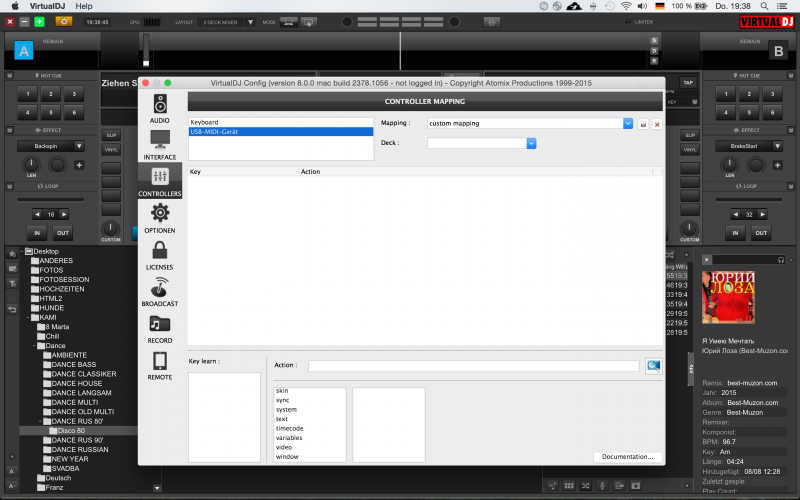Select Keyboard in the device list
Image resolution: width=800 pixels, height=500 pixels.
281,122
